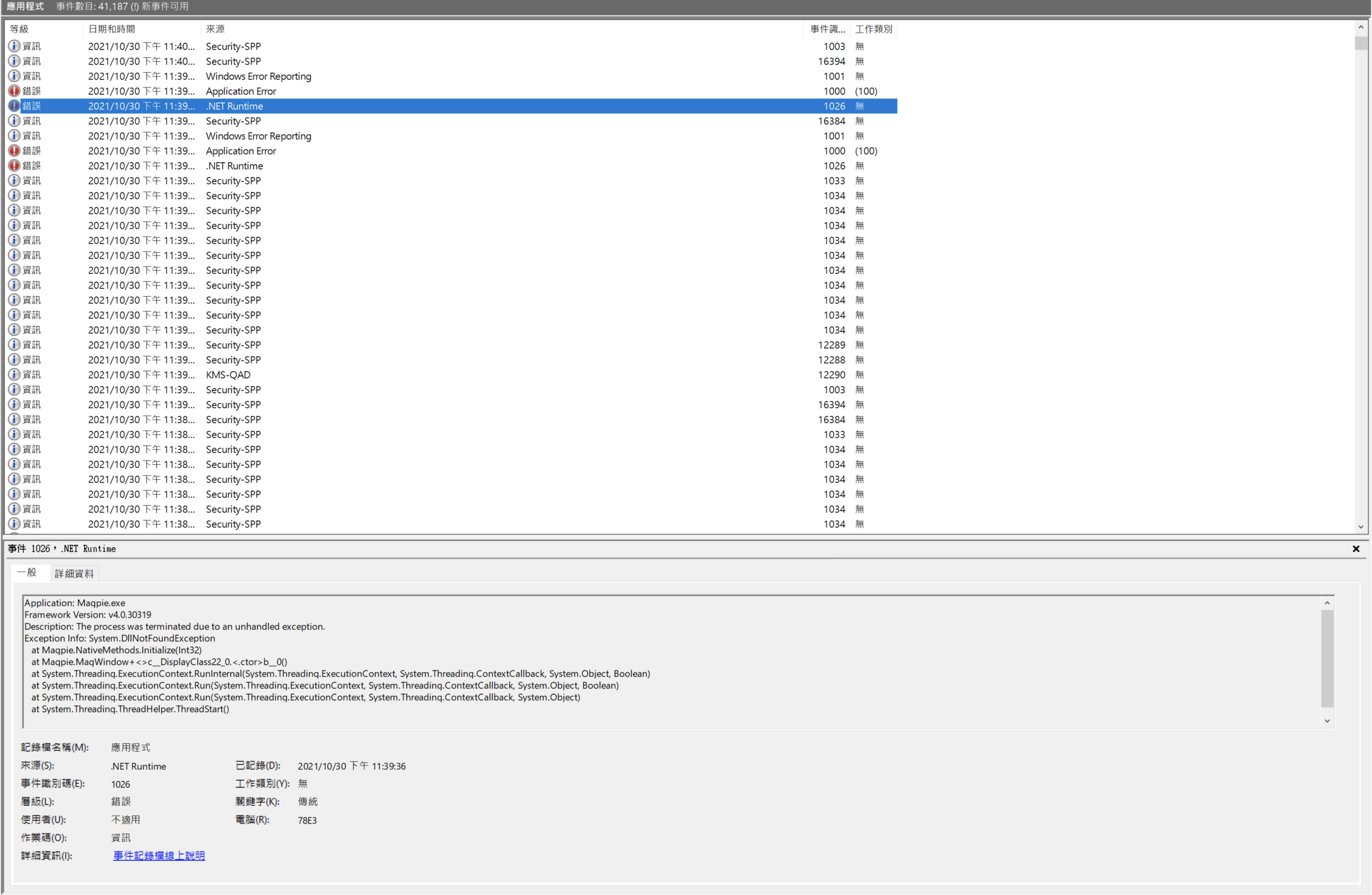Open the 事件記錄檔線上說明 link
Screen dimensions: 1372x895
[158, 856]
